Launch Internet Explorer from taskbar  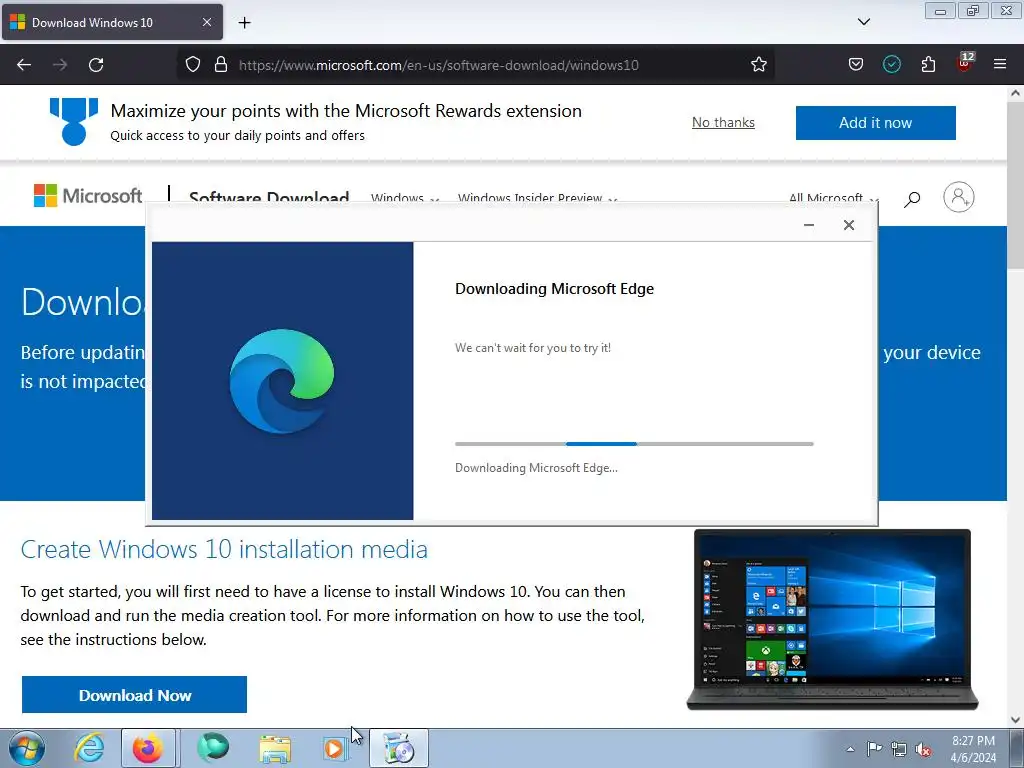click(89, 748)
